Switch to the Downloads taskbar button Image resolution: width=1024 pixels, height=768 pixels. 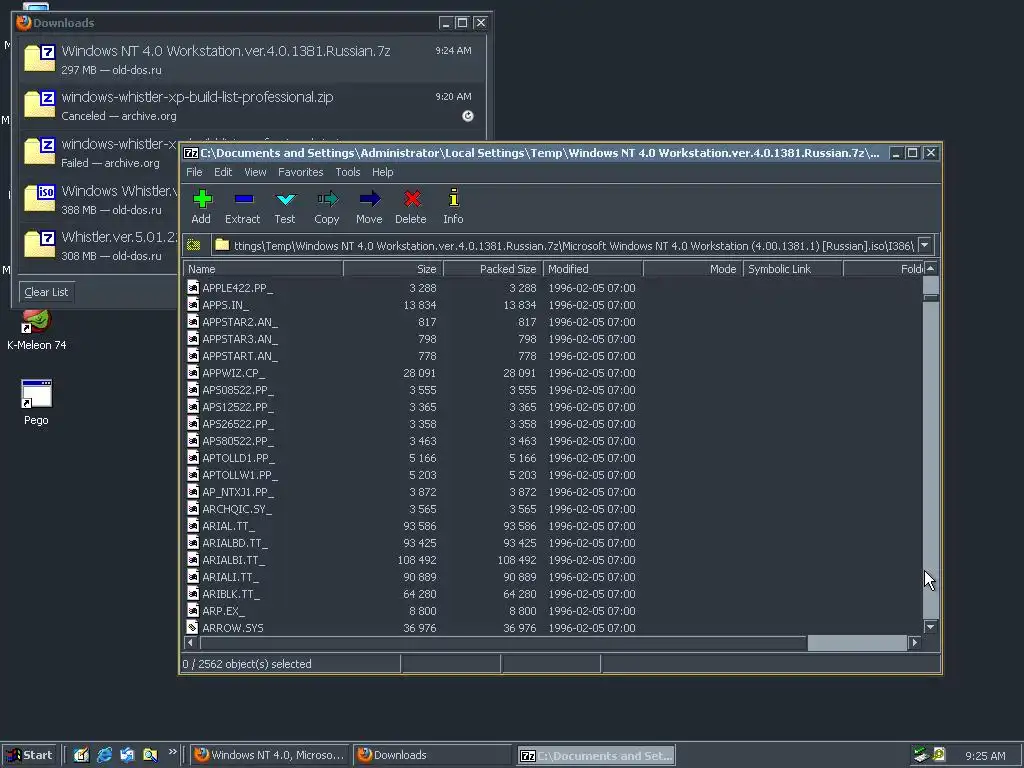(432, 755)
